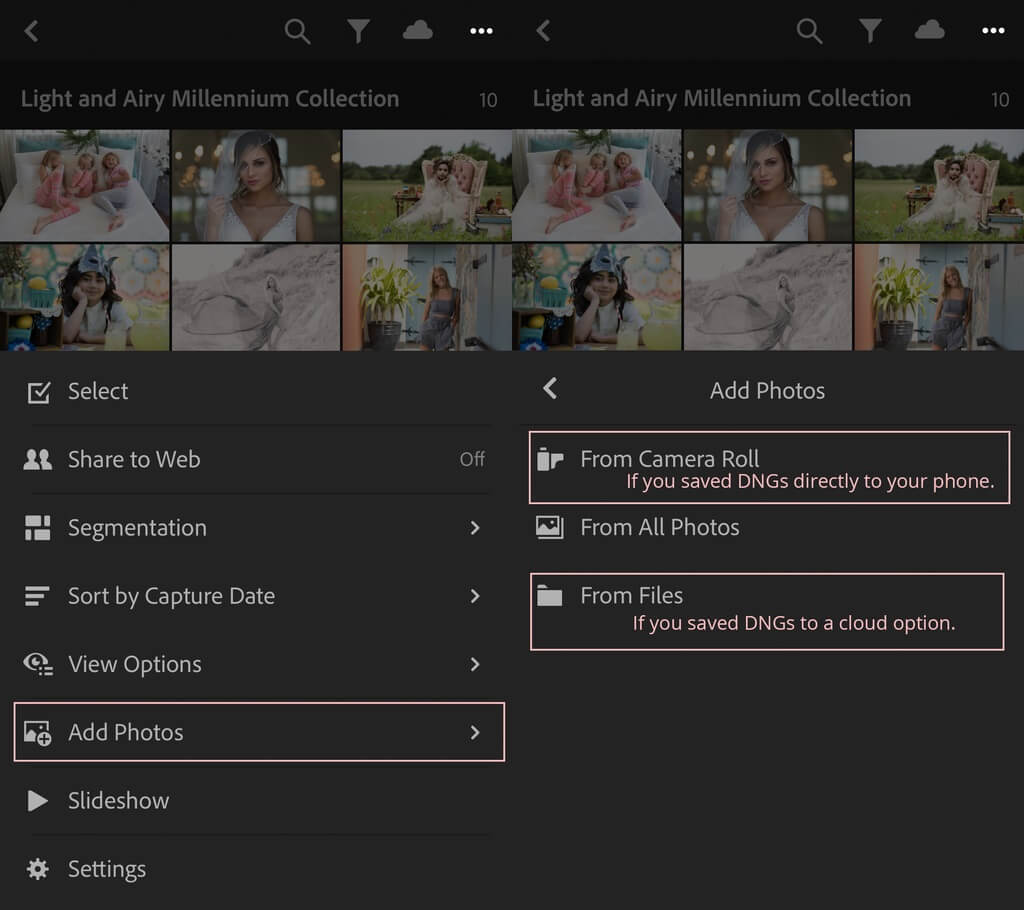1024x910 pixels.
Task: Expand the Segmentation submenu chevron
Action: click(476, 528)
